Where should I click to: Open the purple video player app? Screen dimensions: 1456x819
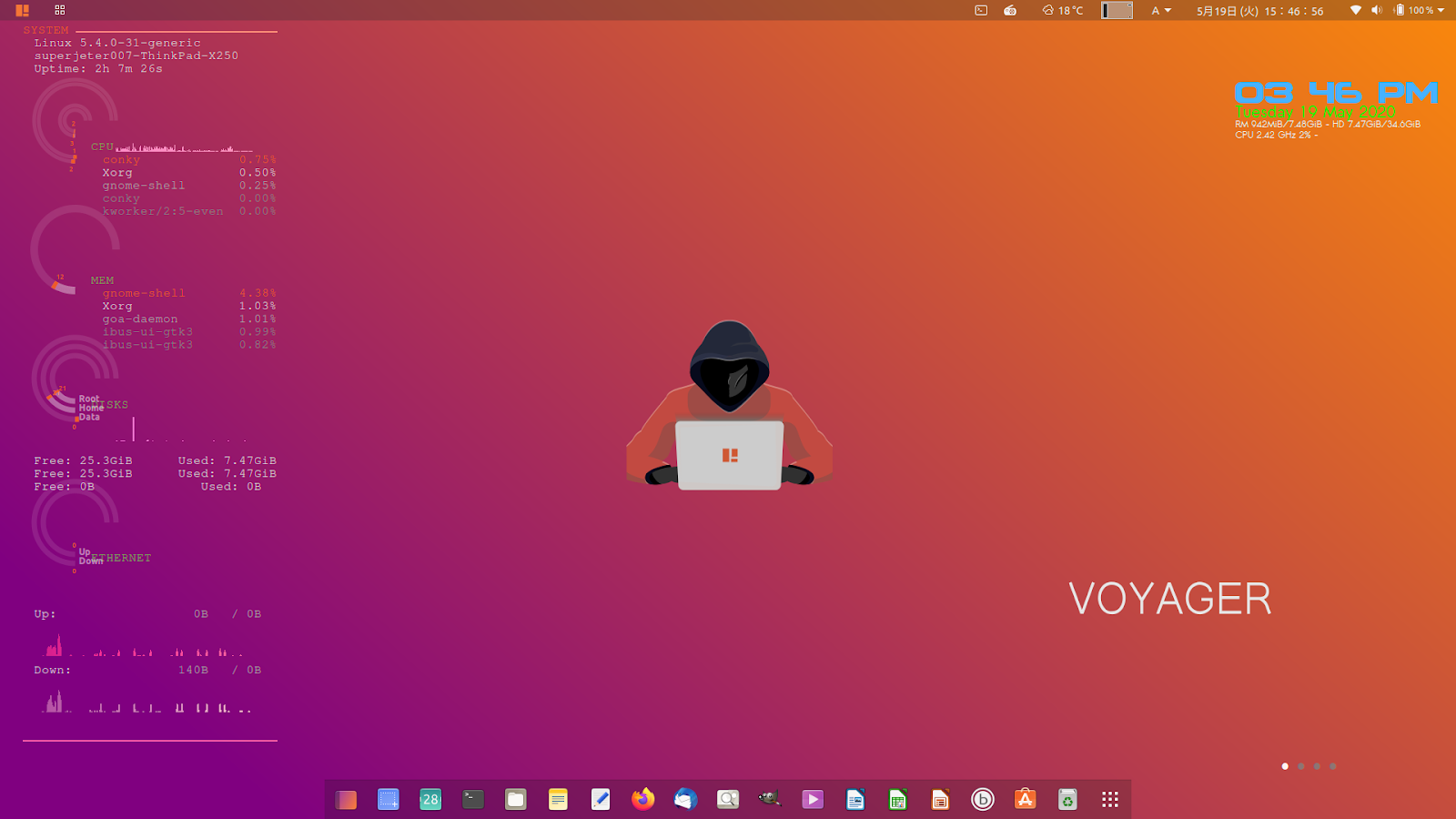pyautogui.click(x=813, y=799)
